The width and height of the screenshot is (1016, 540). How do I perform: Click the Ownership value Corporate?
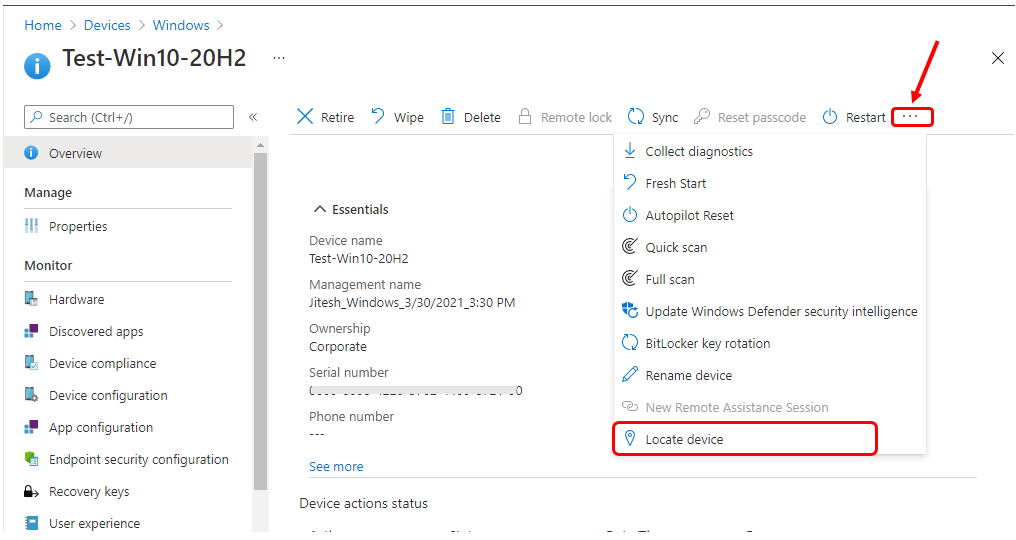coord(338,346)
